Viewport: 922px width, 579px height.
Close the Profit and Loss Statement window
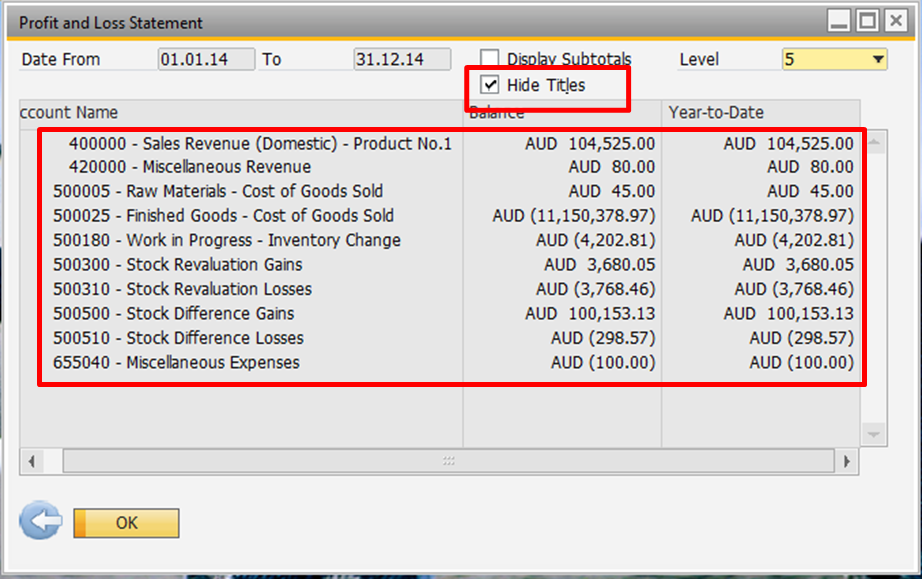(896, 22)
